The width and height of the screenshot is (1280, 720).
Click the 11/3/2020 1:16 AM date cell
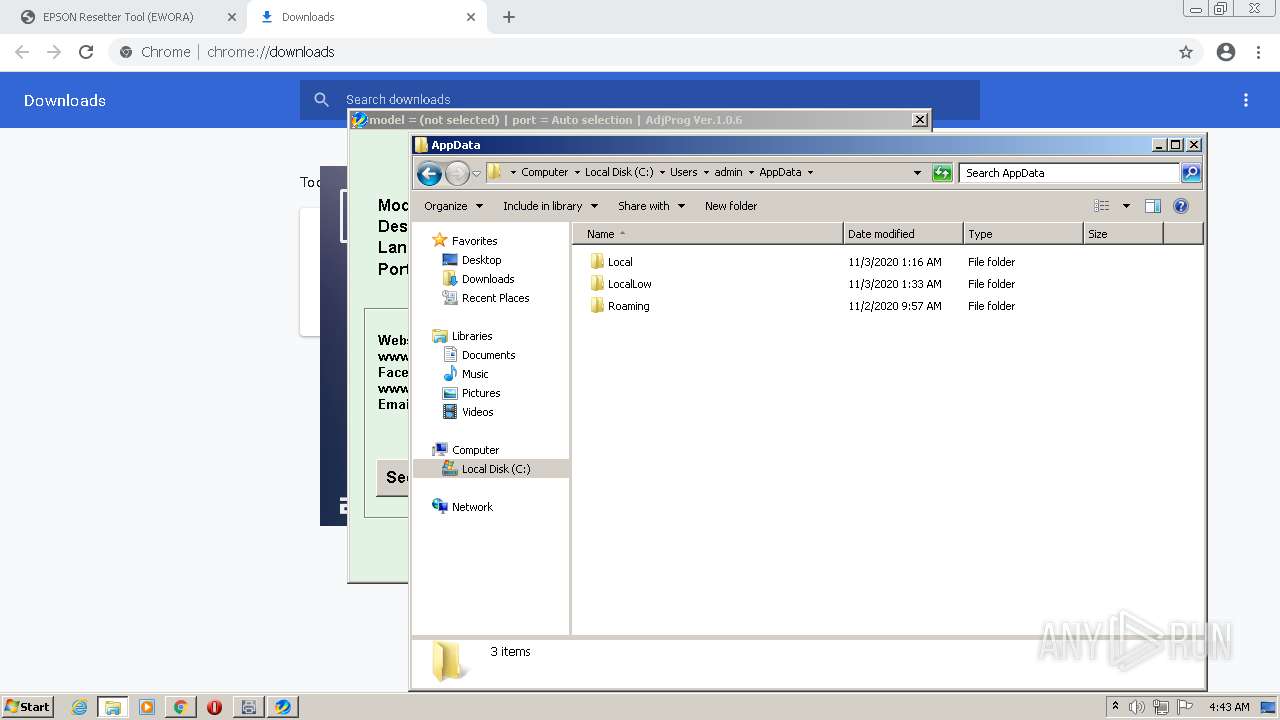[x=895, y=262]
